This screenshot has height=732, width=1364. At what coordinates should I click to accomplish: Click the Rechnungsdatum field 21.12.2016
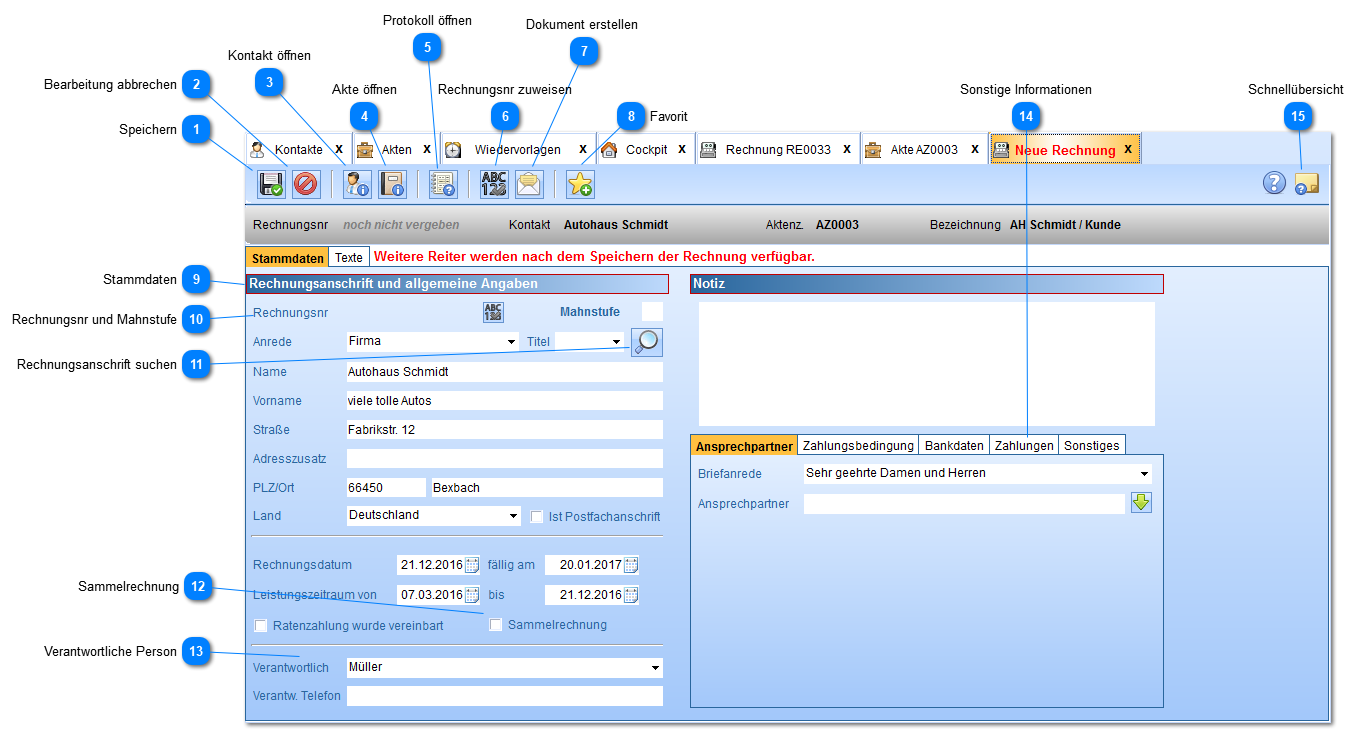431,565
